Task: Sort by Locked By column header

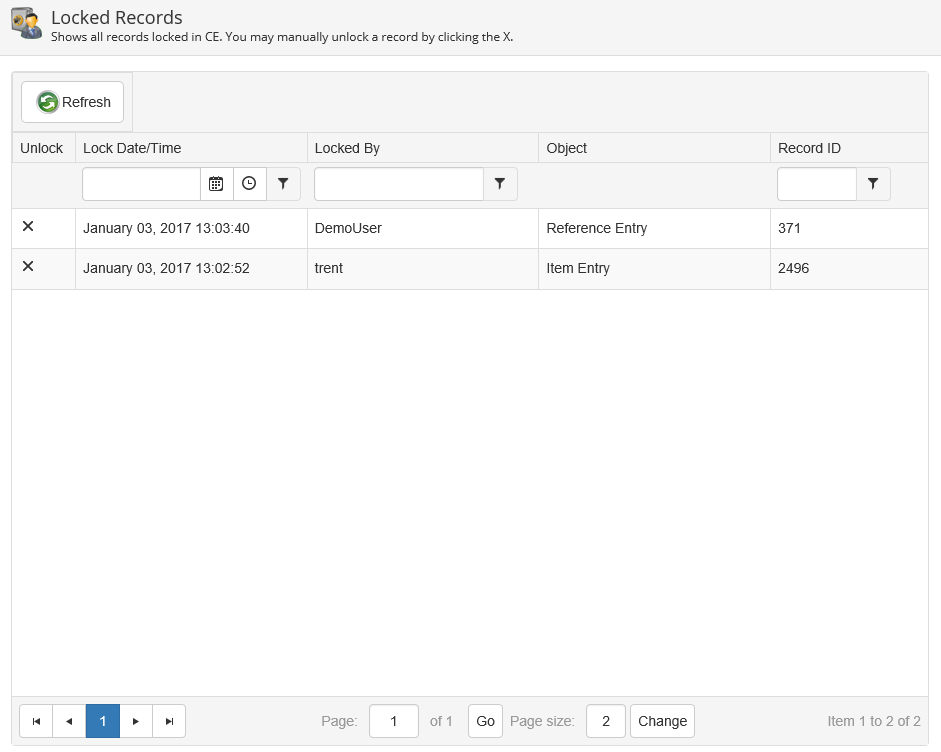Action: (x=347, y=148)
